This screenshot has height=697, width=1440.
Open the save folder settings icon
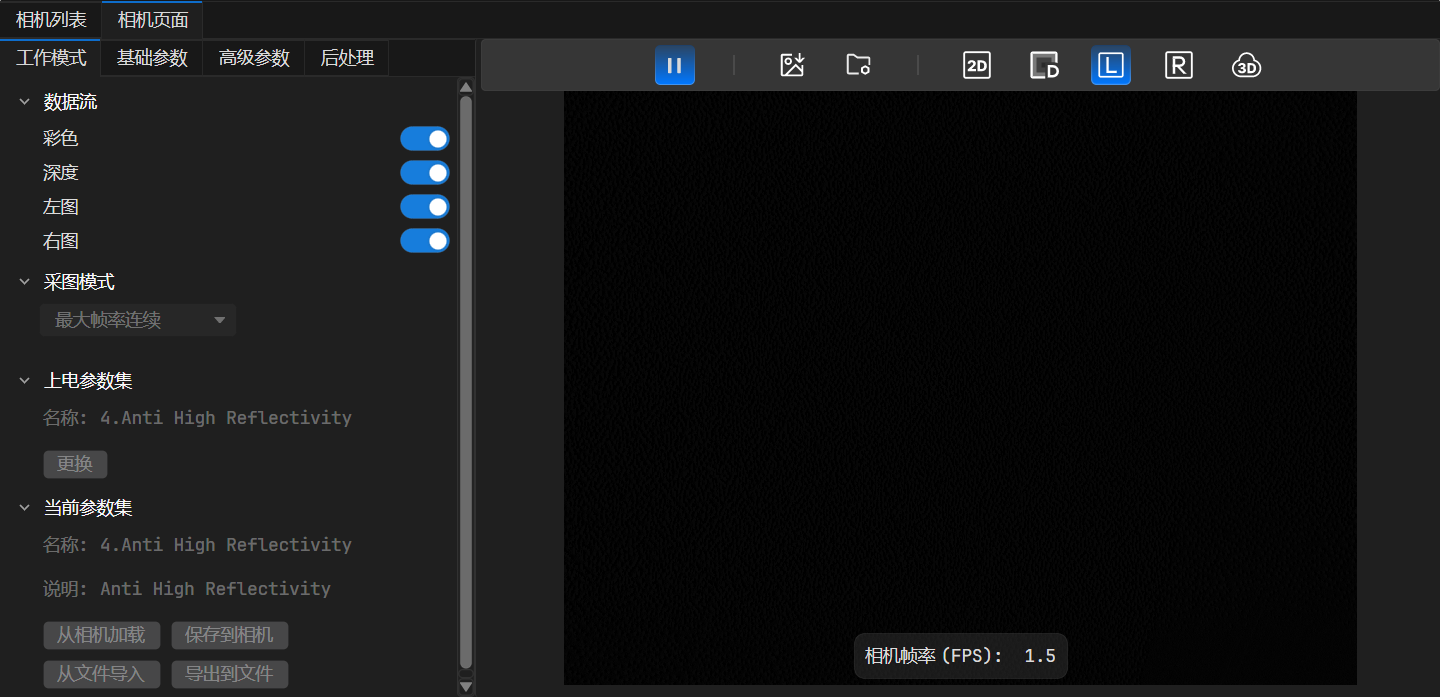tap(858, 66)
